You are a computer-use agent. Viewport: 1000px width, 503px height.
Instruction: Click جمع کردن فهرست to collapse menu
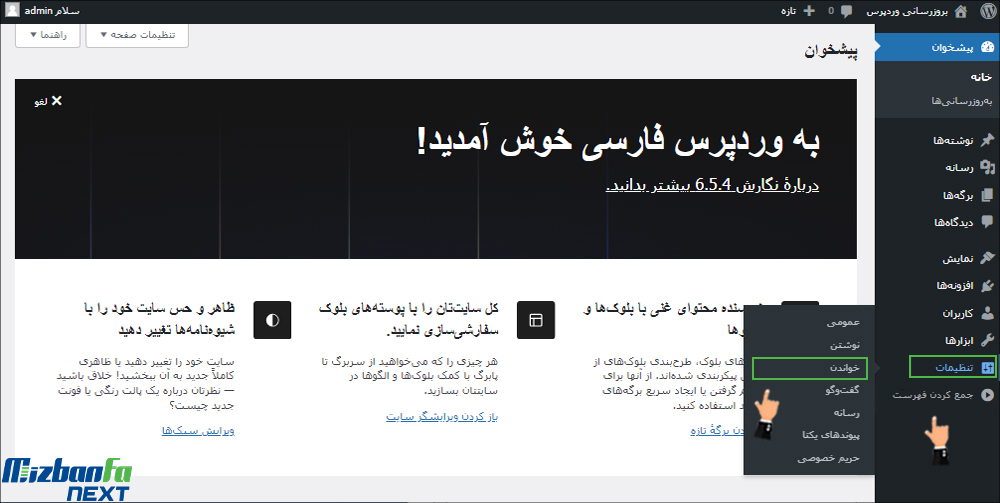(x=938, y=395)
